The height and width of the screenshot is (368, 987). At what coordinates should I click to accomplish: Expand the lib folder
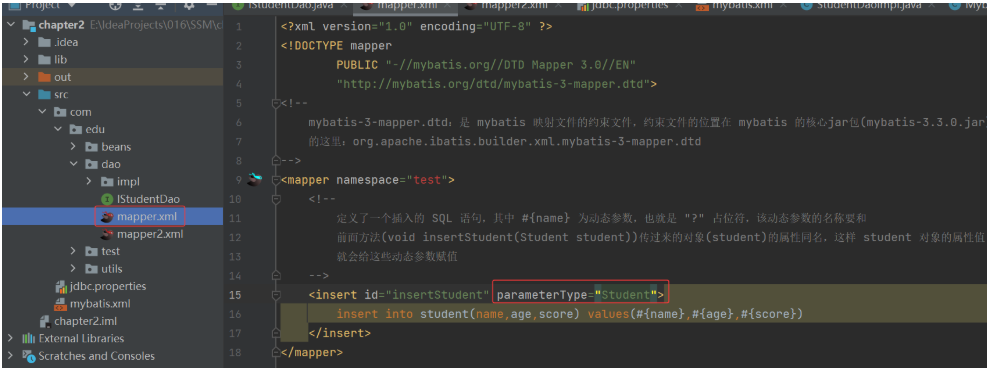[x=26, y=60]
